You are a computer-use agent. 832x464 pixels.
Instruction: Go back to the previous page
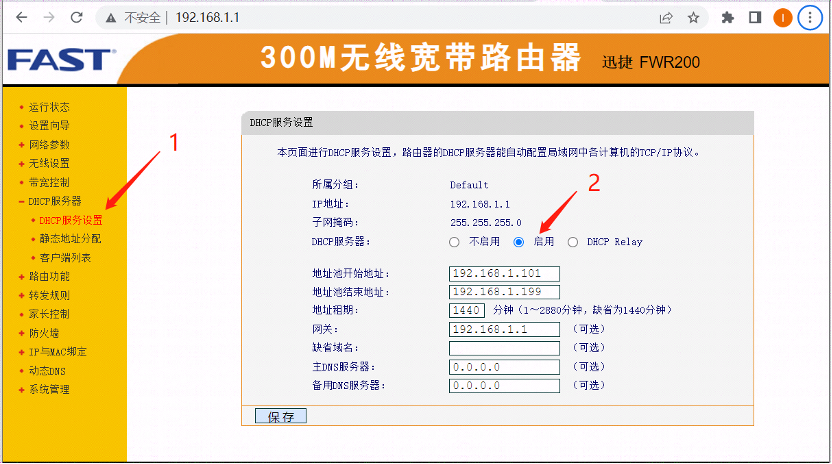click(21, 18)
